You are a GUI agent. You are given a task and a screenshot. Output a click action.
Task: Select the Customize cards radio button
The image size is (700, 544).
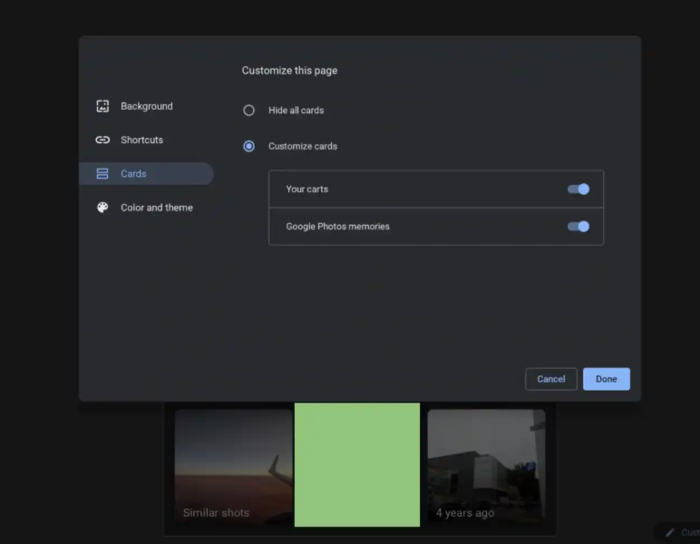[249, 146]
